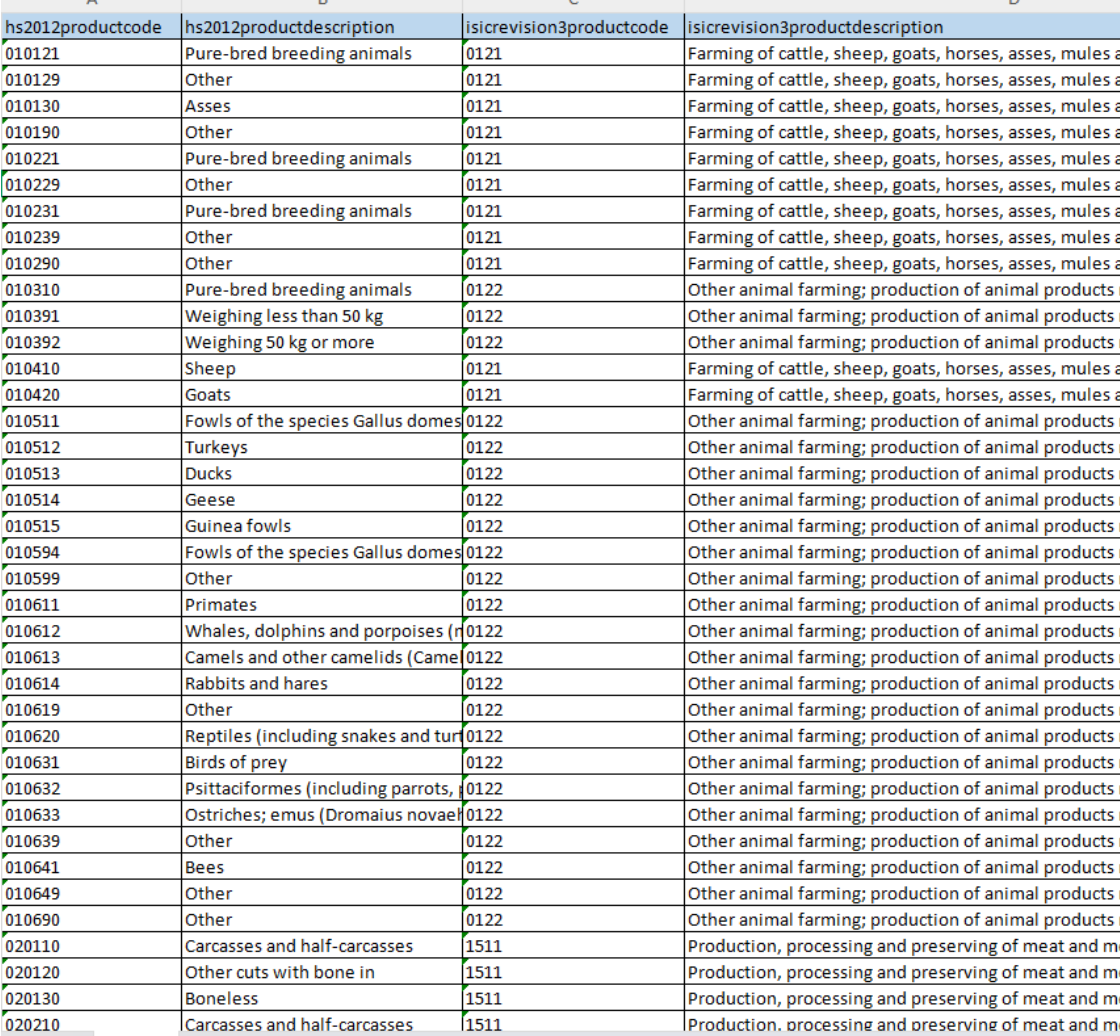
Task: Select the Asses description cell
Action: (322, 106)
